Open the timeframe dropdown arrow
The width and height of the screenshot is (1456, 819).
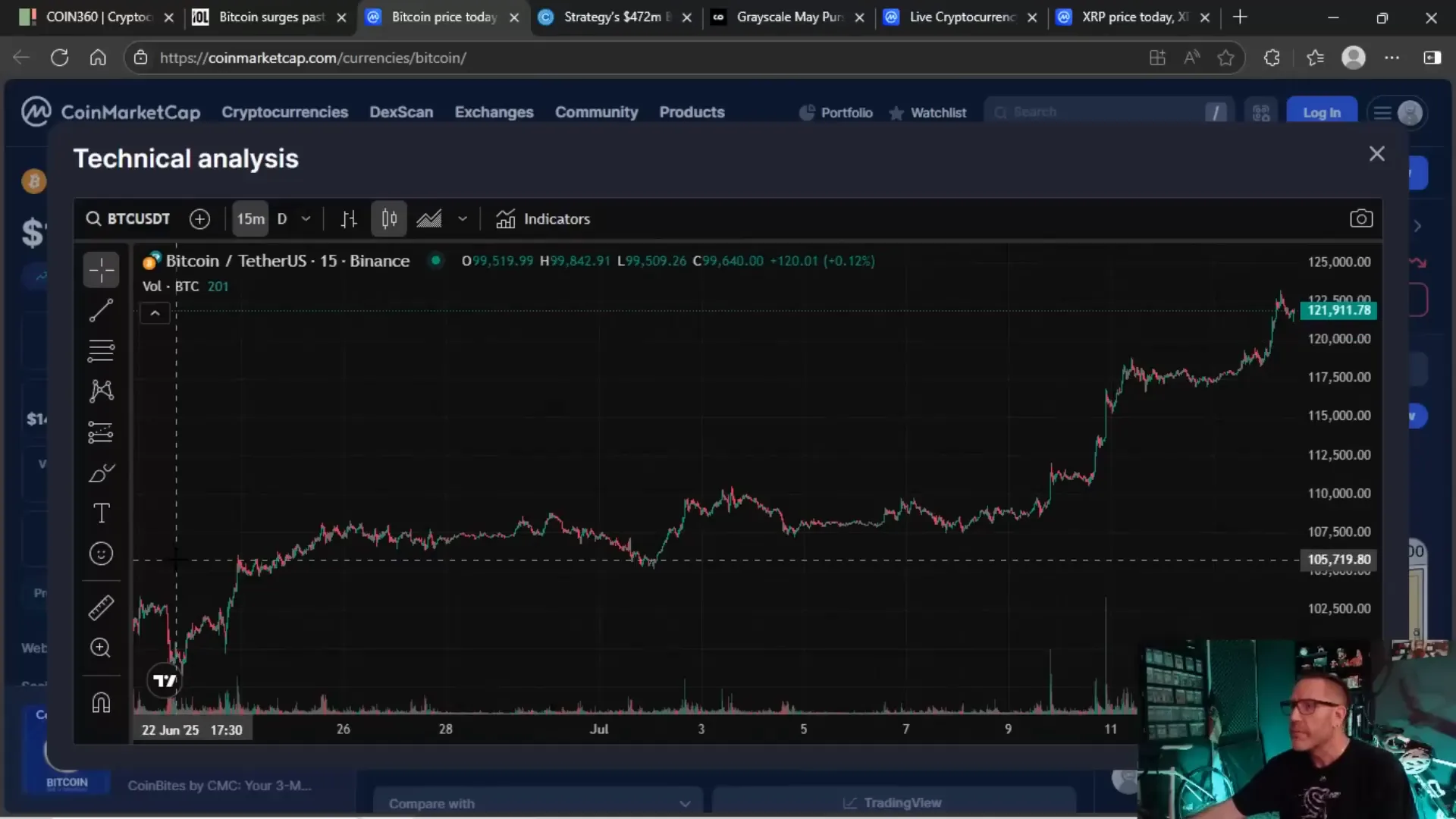point(306,219)
